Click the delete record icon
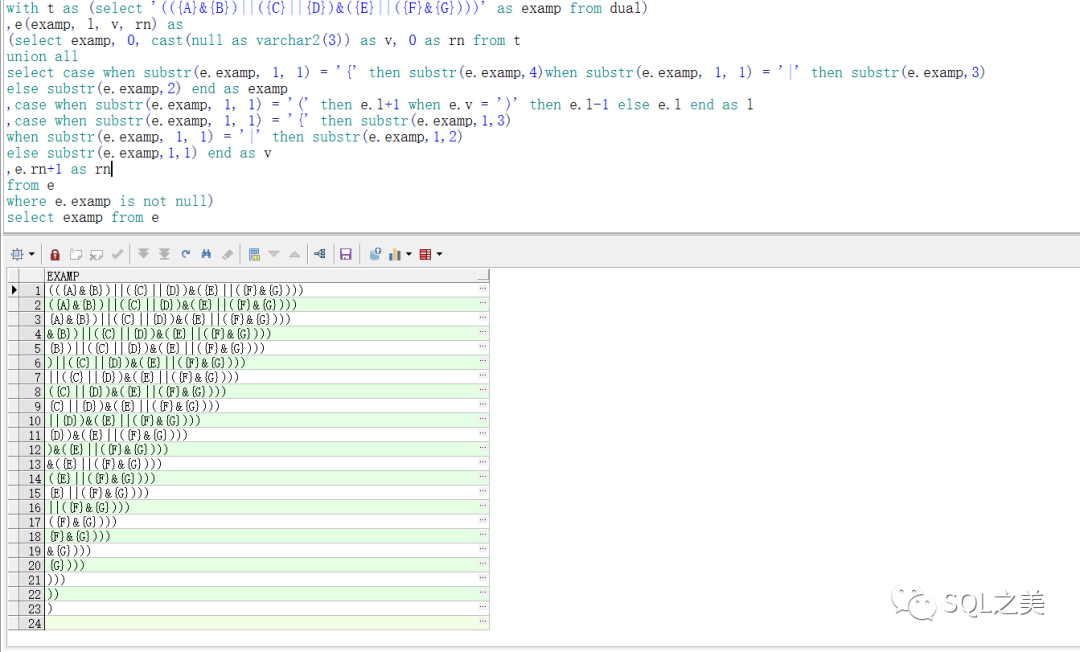 [96, 254]
